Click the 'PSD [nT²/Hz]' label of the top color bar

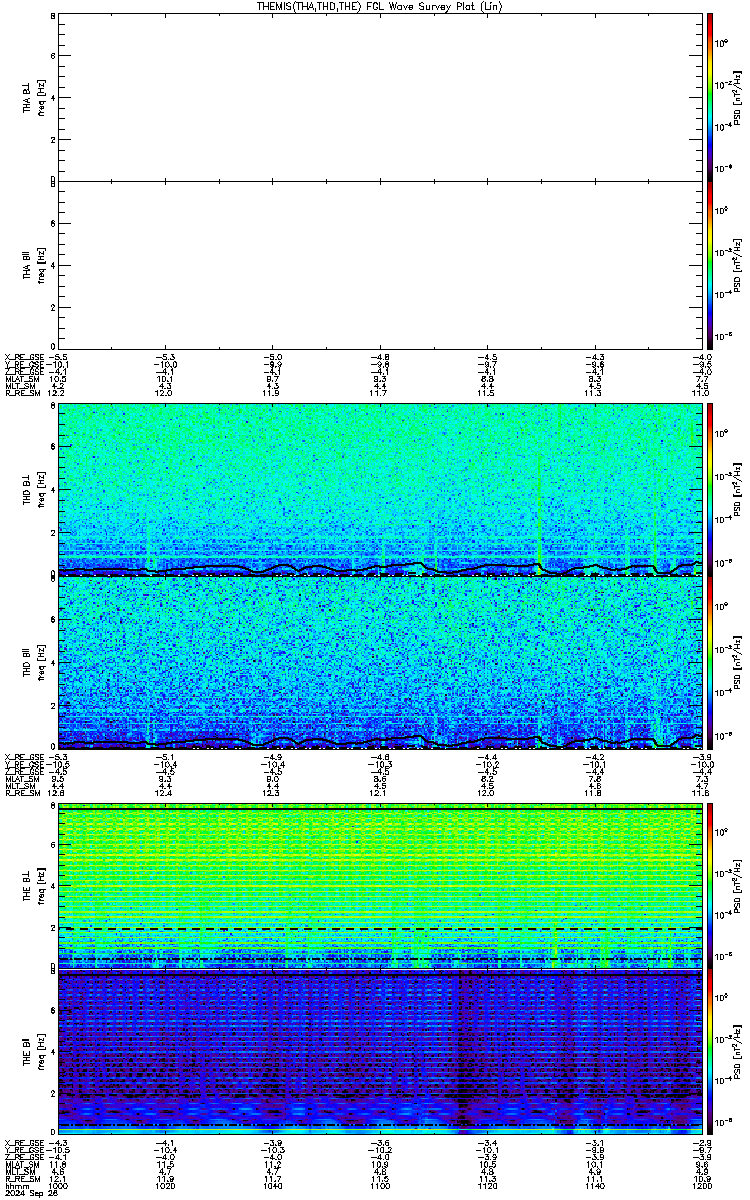click(737, 96)
